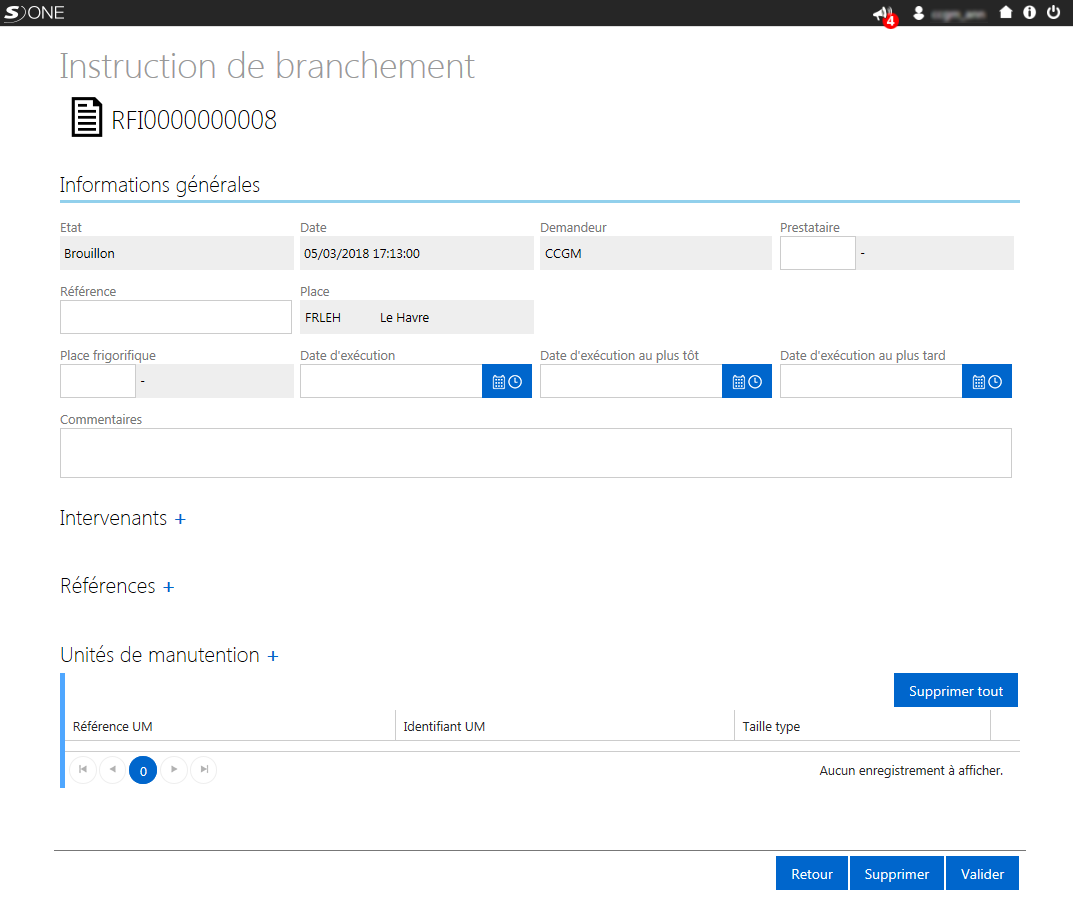Screen dimensions: 1073x897
Task: Click the Valider button
Action: pos(983,874)
